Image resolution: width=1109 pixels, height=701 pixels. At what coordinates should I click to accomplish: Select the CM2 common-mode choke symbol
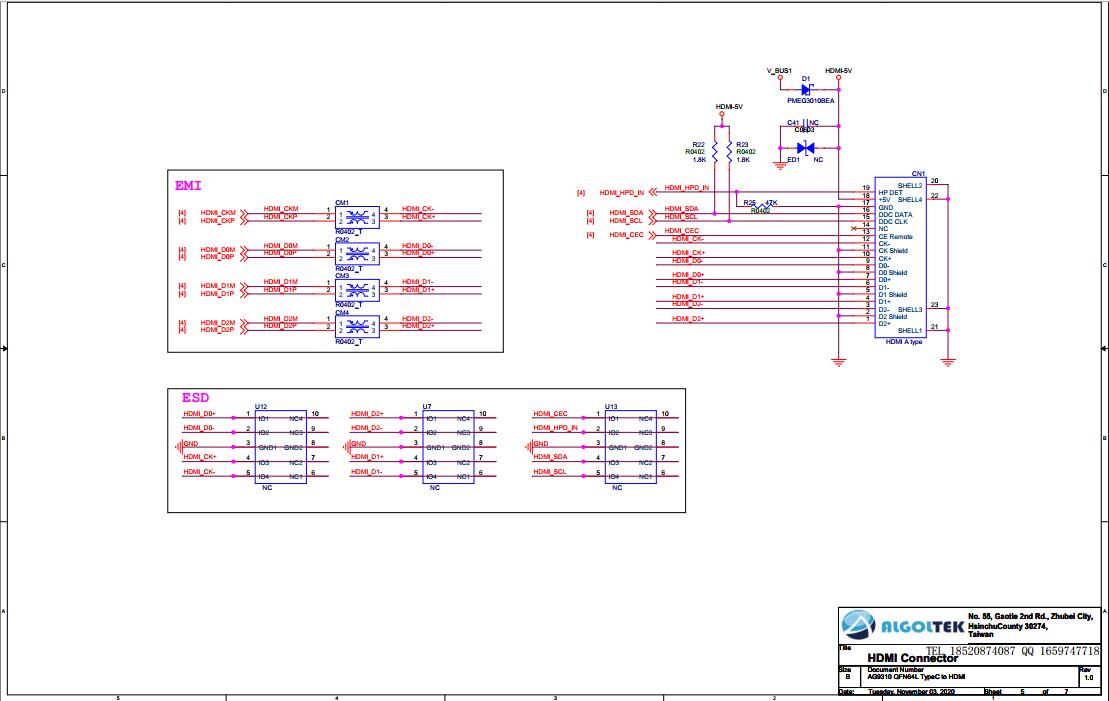[x=357, y=254]
